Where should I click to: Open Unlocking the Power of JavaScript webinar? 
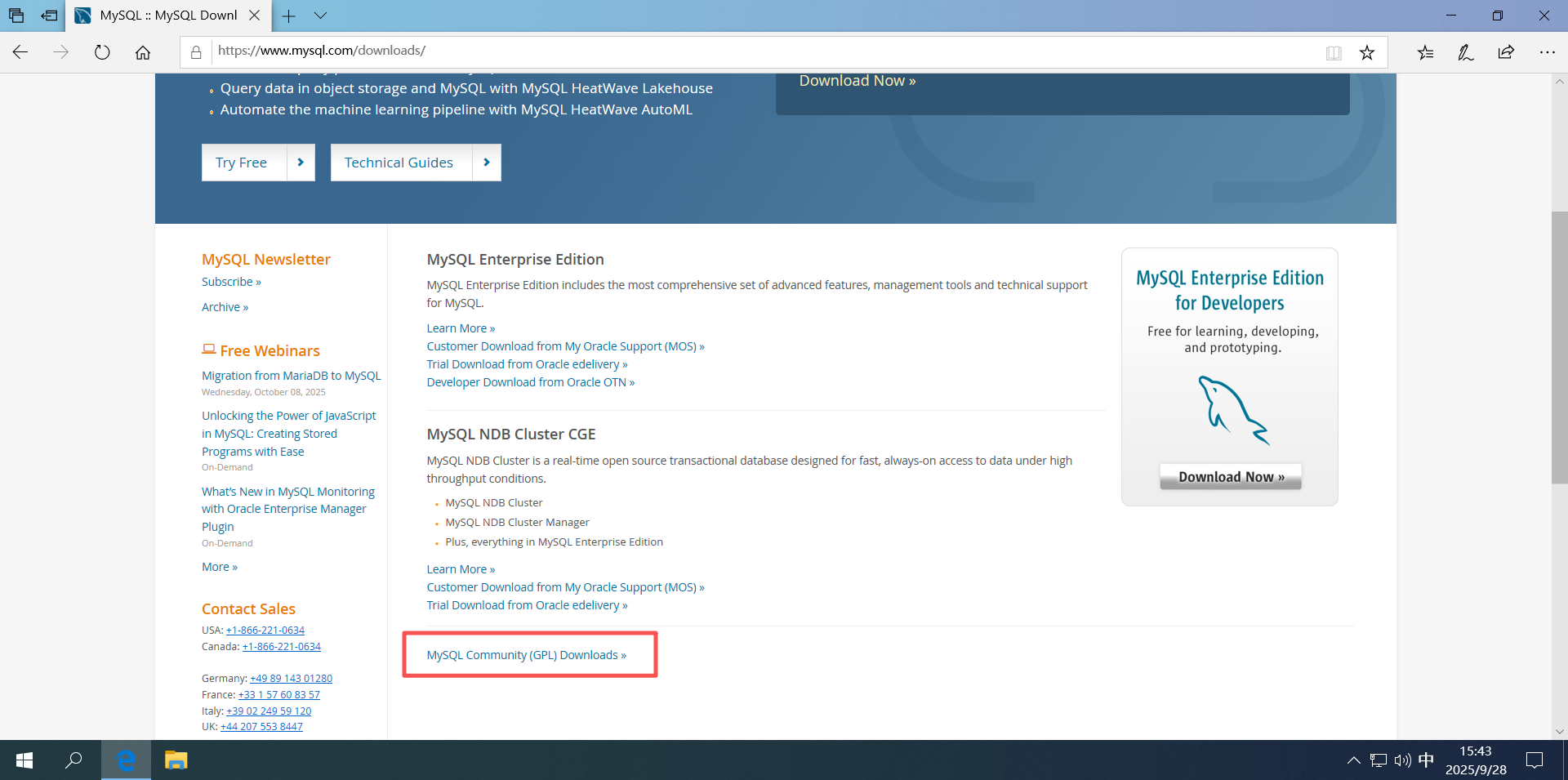288,434
